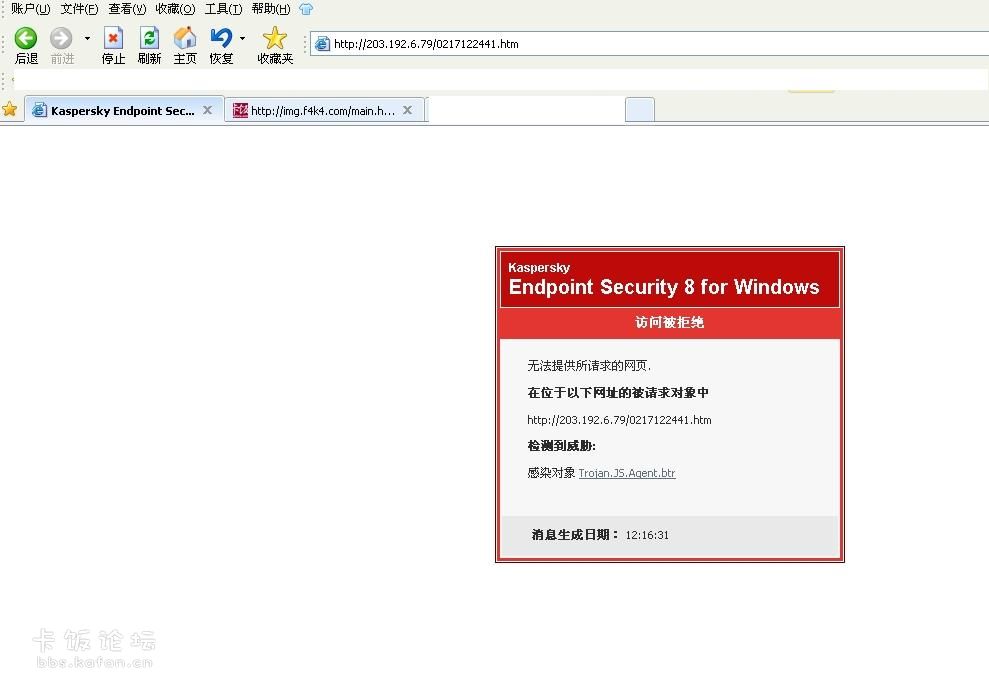Click the new tab button
The width and height of the screenshot is (989, 679).
click(639, 110)
